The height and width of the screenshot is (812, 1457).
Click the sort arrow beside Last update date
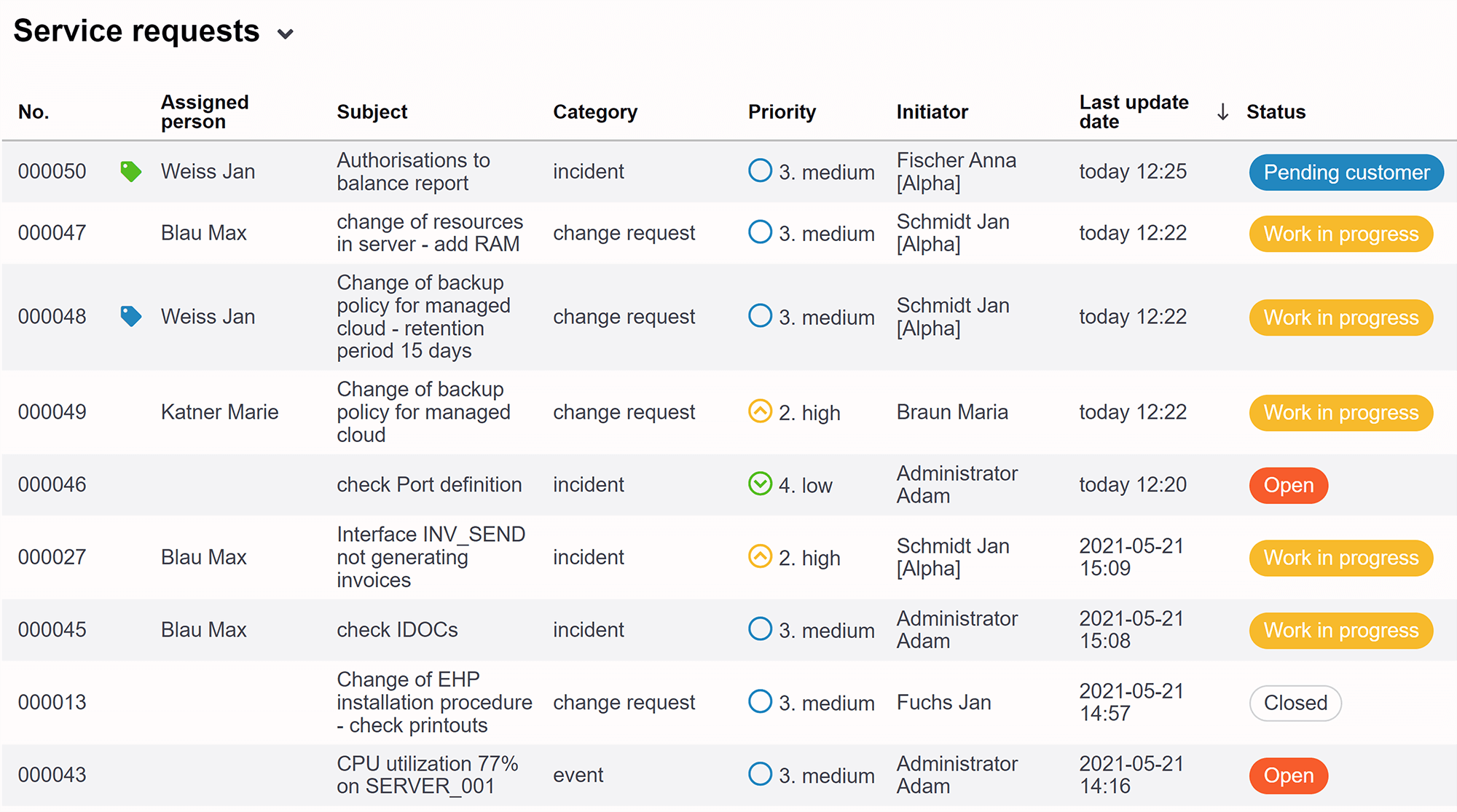(x=1223, y=112)
